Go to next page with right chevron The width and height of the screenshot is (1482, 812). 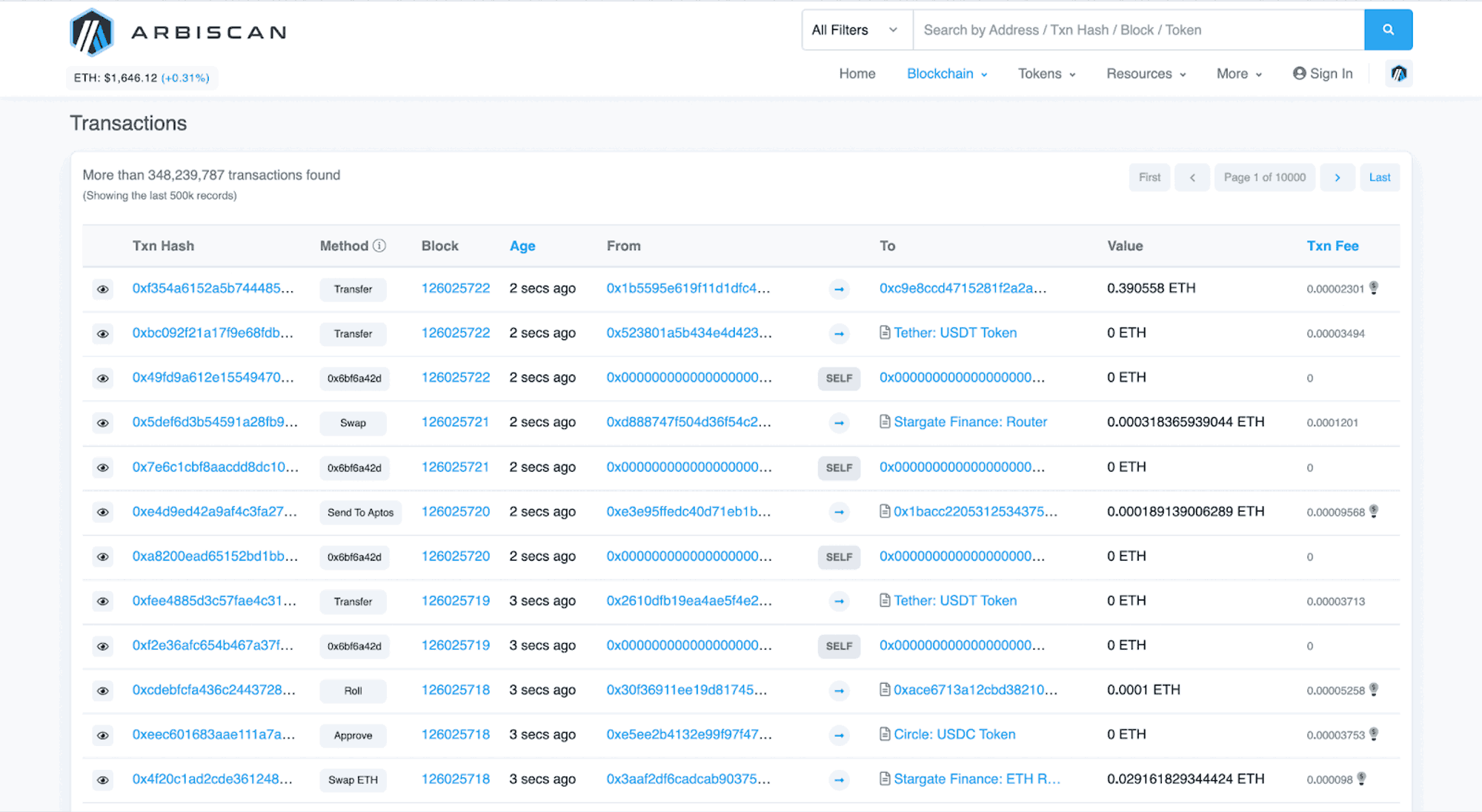(1338, 177)
